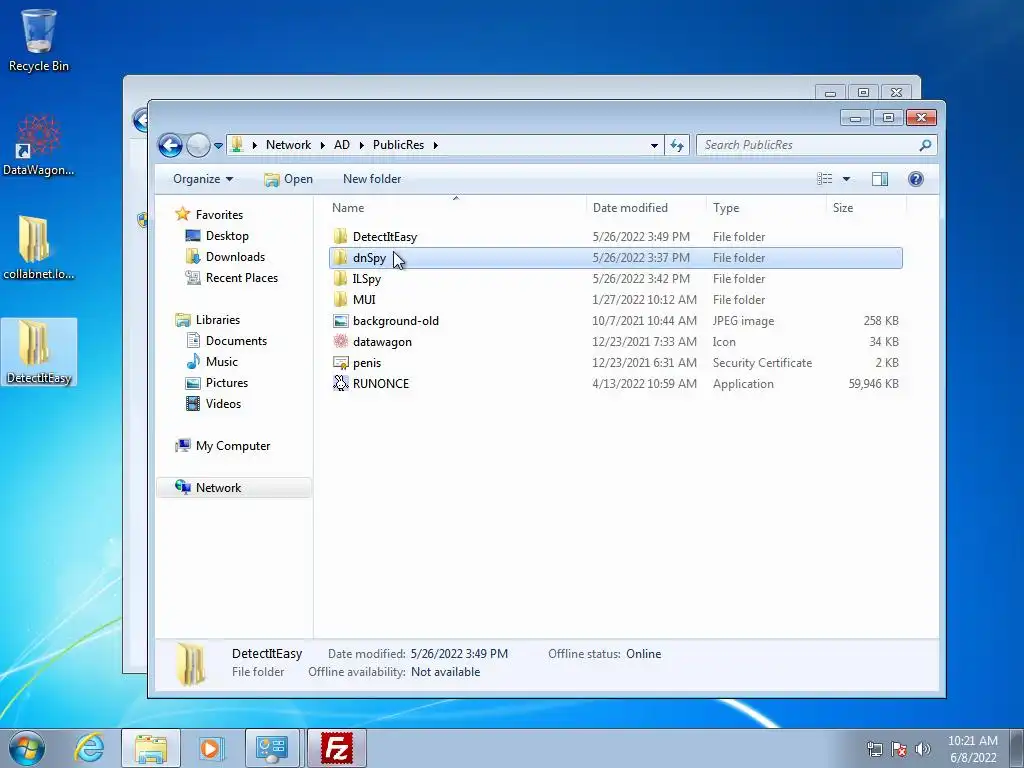Open Recent Places under Favorites
This screenshot has width=1024, height=768.
[232, 278]
